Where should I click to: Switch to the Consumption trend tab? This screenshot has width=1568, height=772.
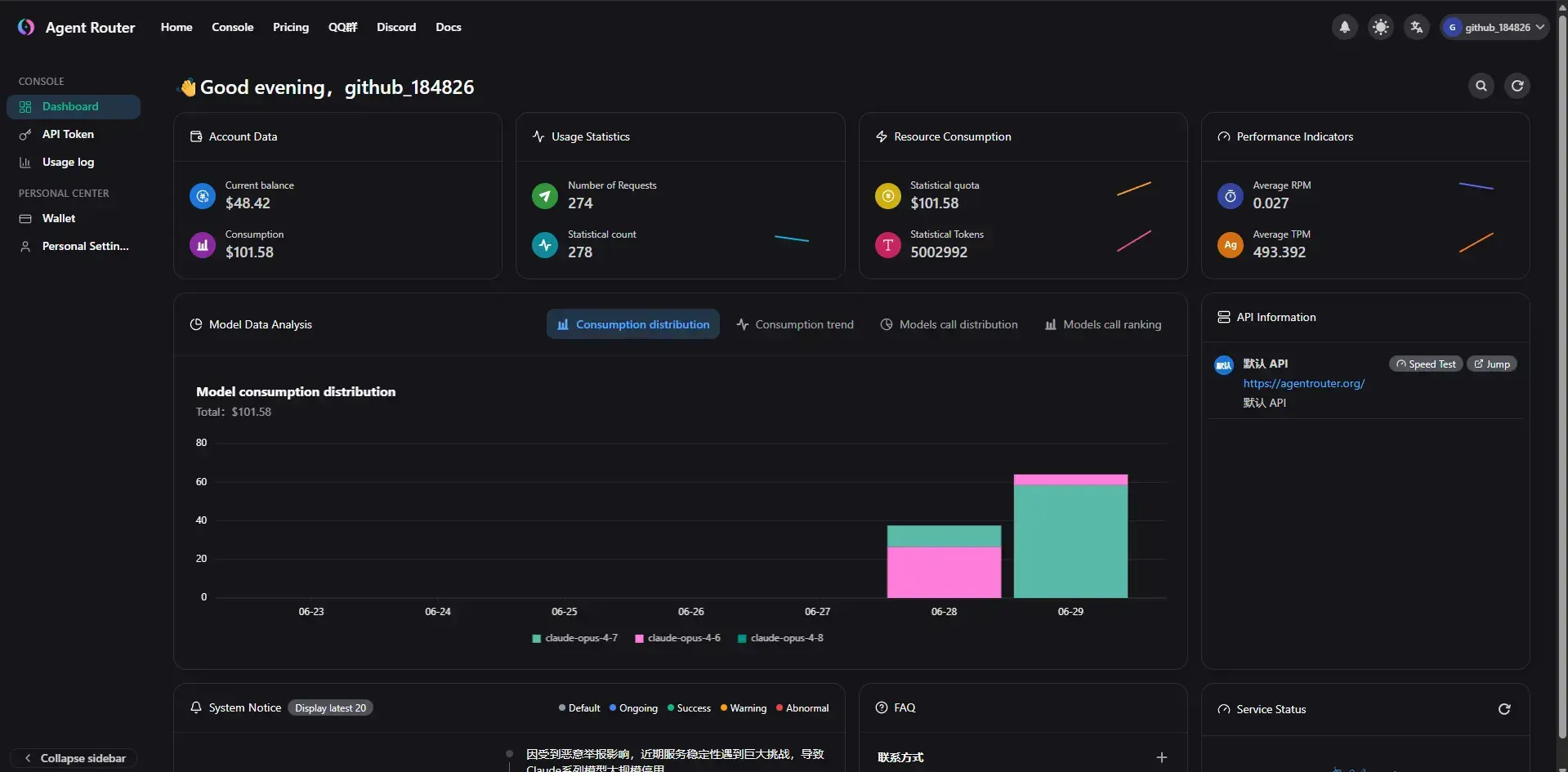pyautogui.click(x=795, y=324)
